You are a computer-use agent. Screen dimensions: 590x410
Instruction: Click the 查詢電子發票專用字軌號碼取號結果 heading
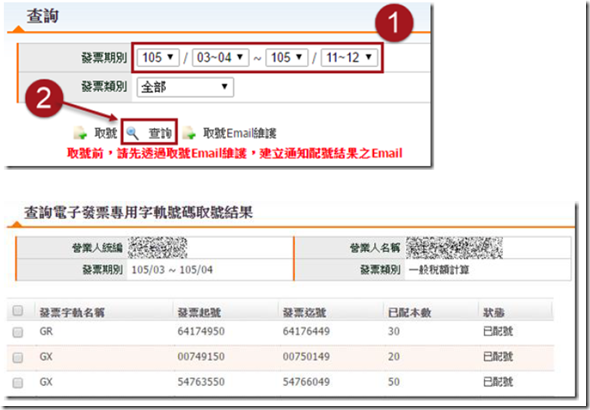click(x=138, y=213)
